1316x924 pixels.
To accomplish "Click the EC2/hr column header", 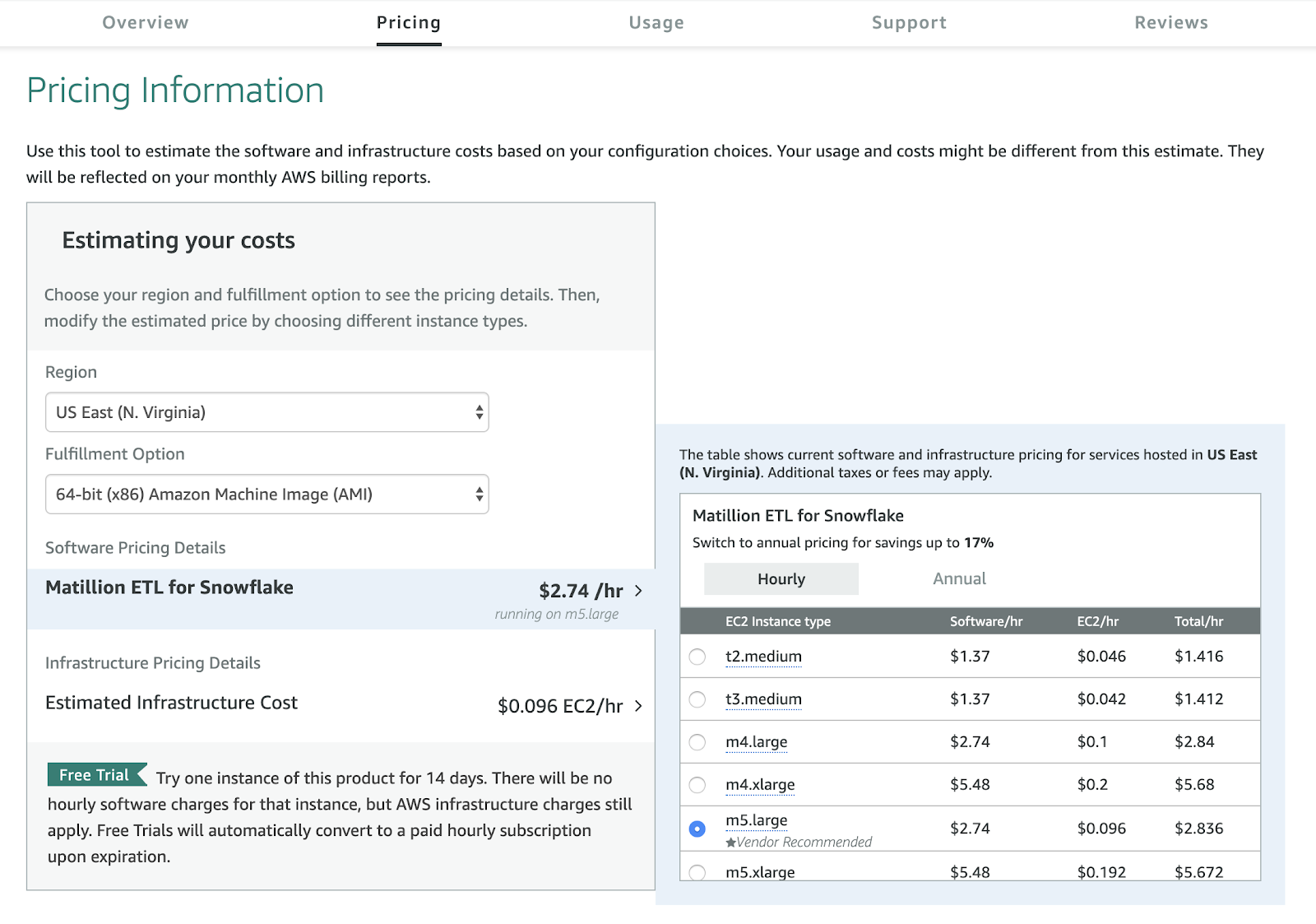I will [x=1098, y=621].
